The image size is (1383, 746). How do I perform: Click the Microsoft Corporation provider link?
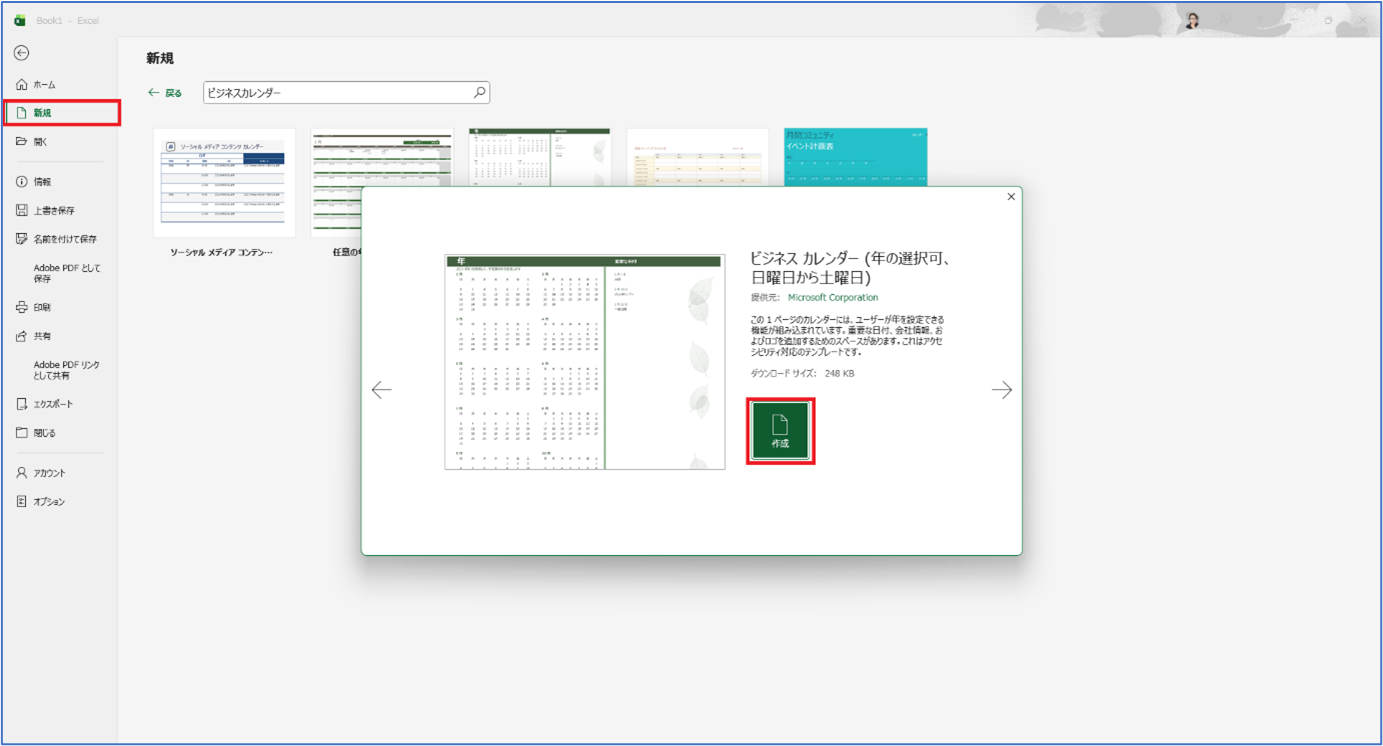coord(832,298)
